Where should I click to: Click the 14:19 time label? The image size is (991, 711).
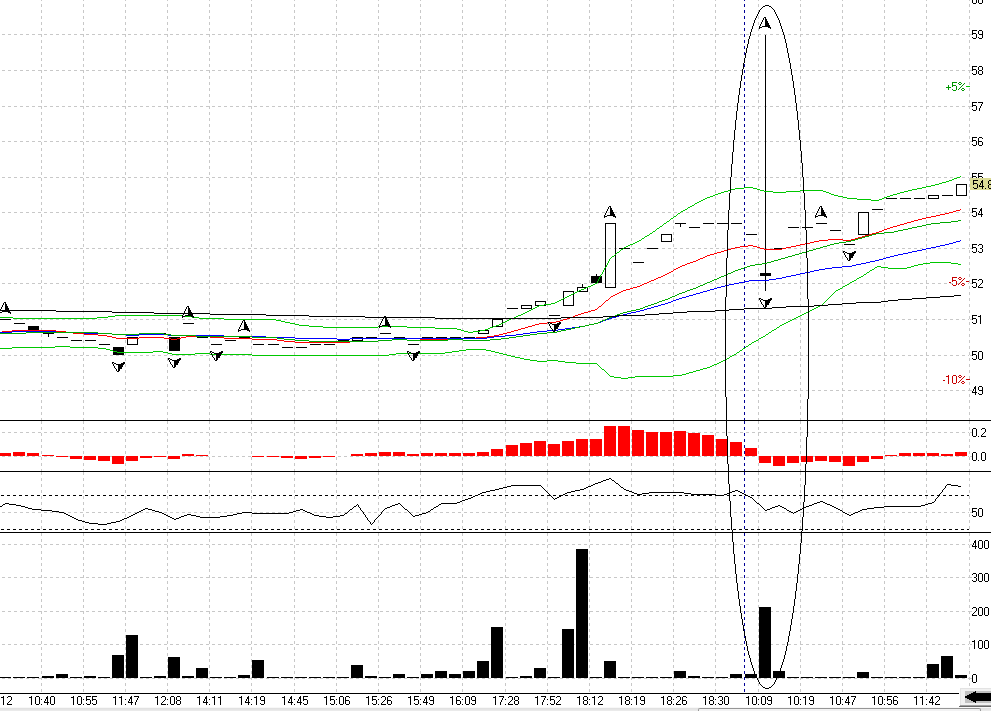252,700
